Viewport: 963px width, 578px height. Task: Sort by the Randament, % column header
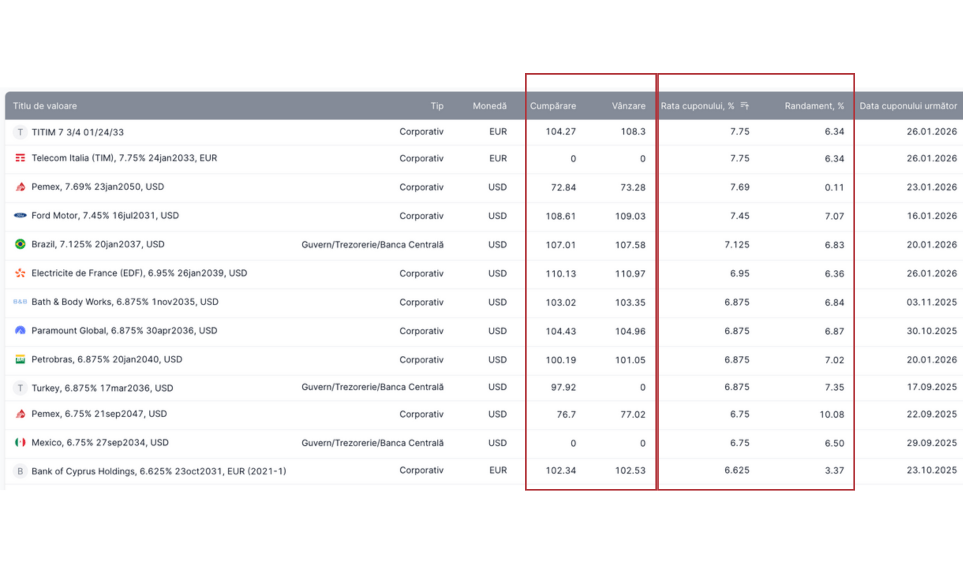coord(814,106)
